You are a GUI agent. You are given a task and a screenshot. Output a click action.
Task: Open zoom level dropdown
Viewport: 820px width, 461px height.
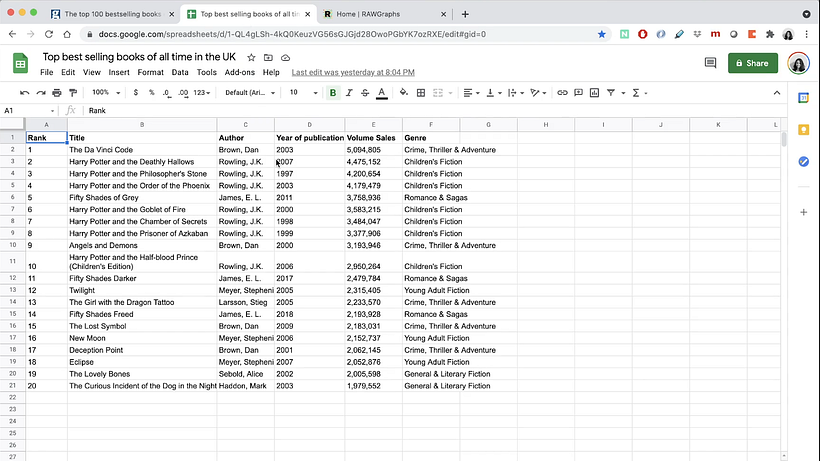click(106, 93)
